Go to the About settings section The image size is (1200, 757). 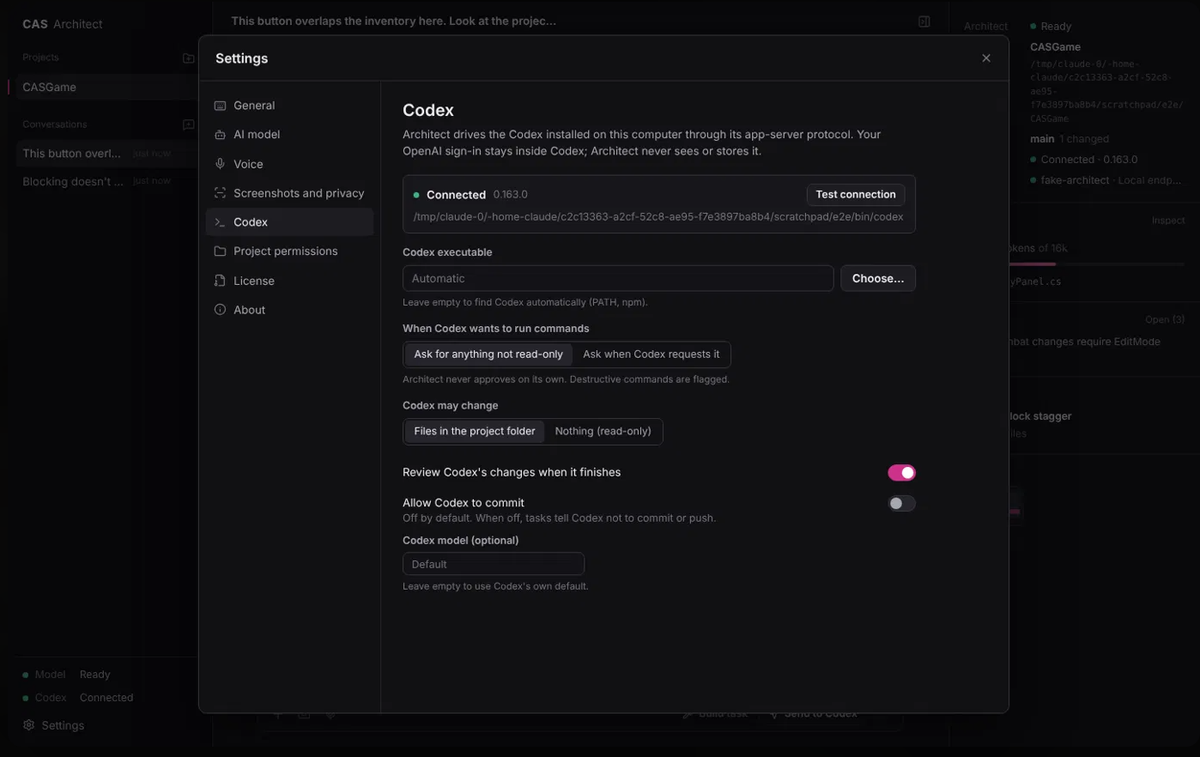(290, 310)
